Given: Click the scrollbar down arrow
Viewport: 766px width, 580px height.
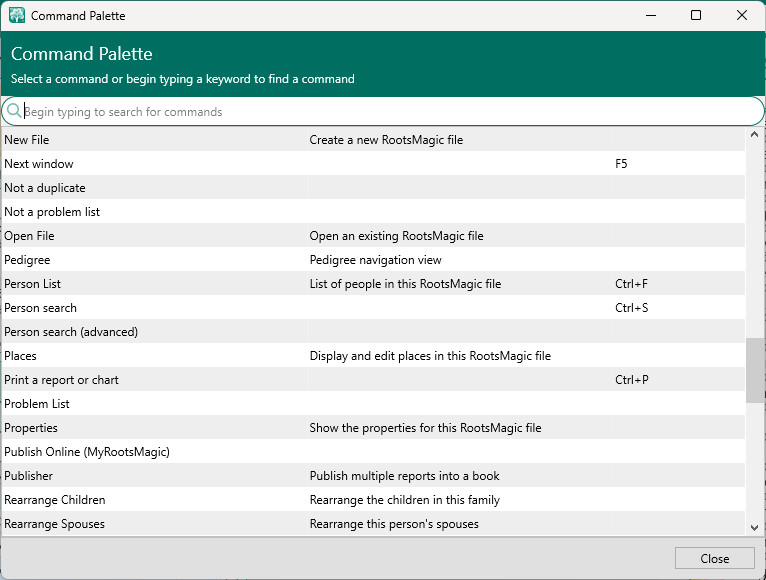Looking at the screenshot, I should pos(755,527).
